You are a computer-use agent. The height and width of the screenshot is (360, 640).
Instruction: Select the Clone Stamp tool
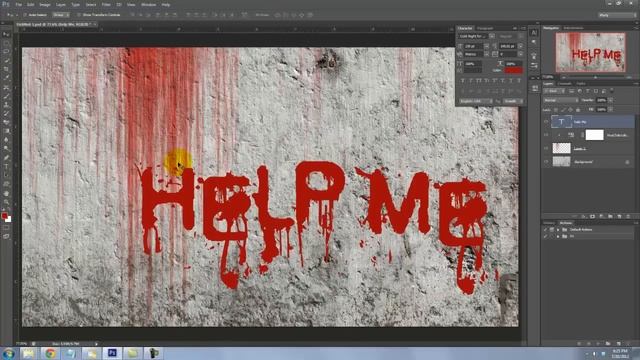tap(6, 105)
